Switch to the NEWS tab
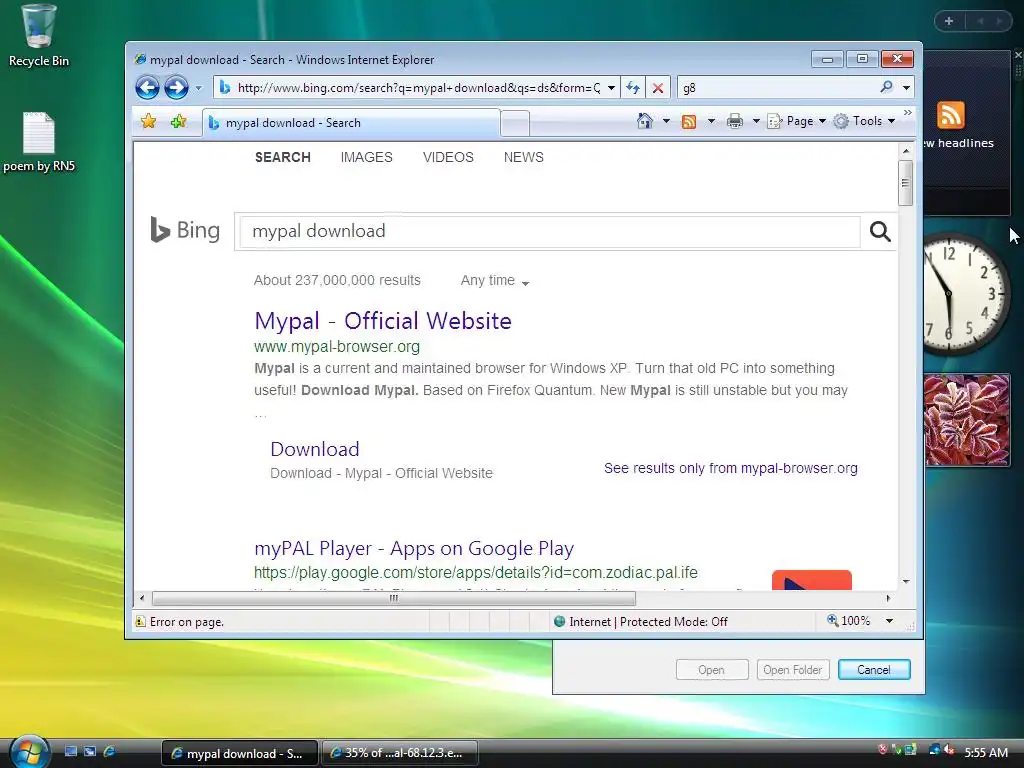Viewport: 1024px width, 768px height. [524, 157]
